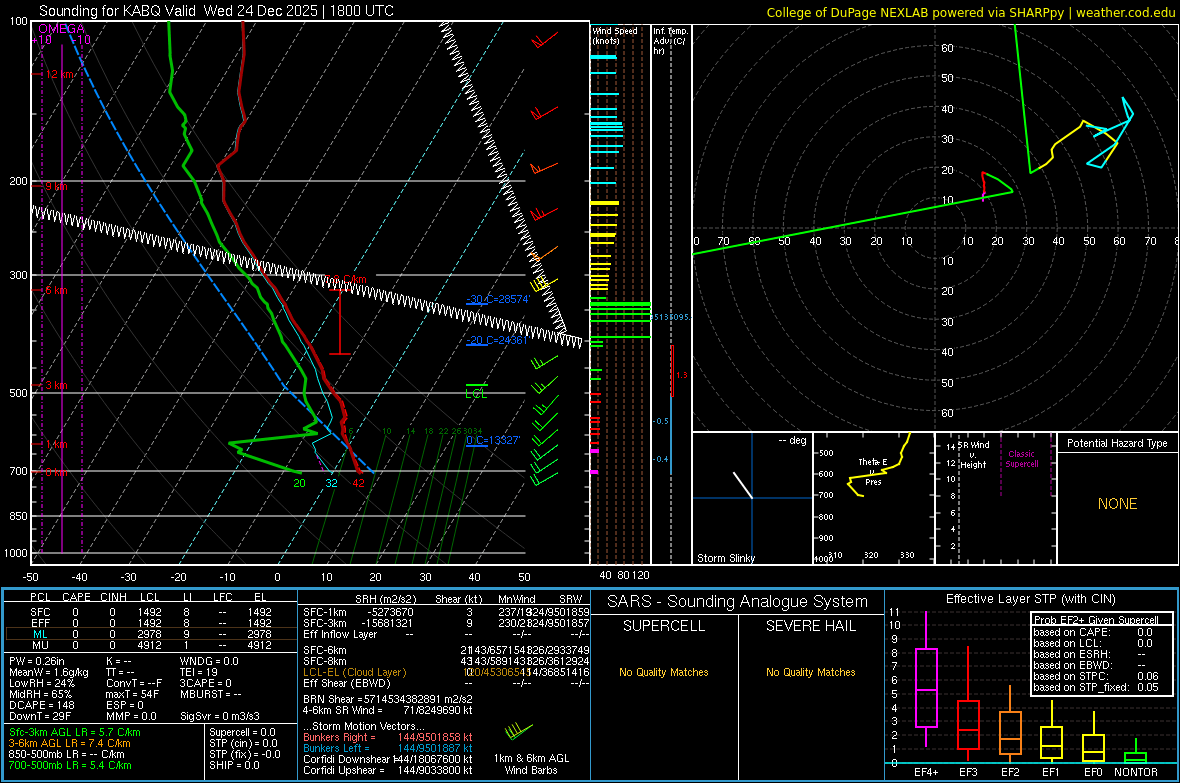This screenshot has height=783, width=1180.
Task: Click the LCL-EL (Cloud Layer) row label
Action: tap(354, 672)
